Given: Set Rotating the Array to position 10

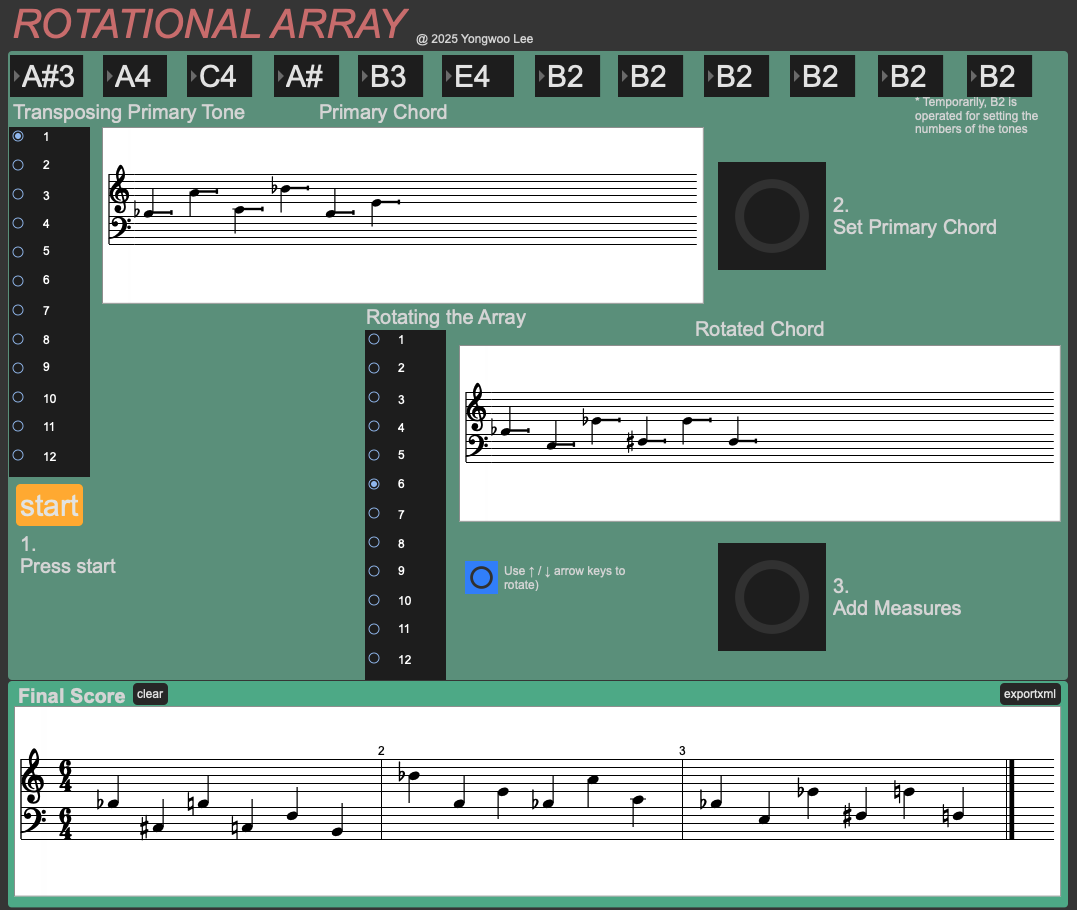Looking at the screenshot, I should coord(374,600).
